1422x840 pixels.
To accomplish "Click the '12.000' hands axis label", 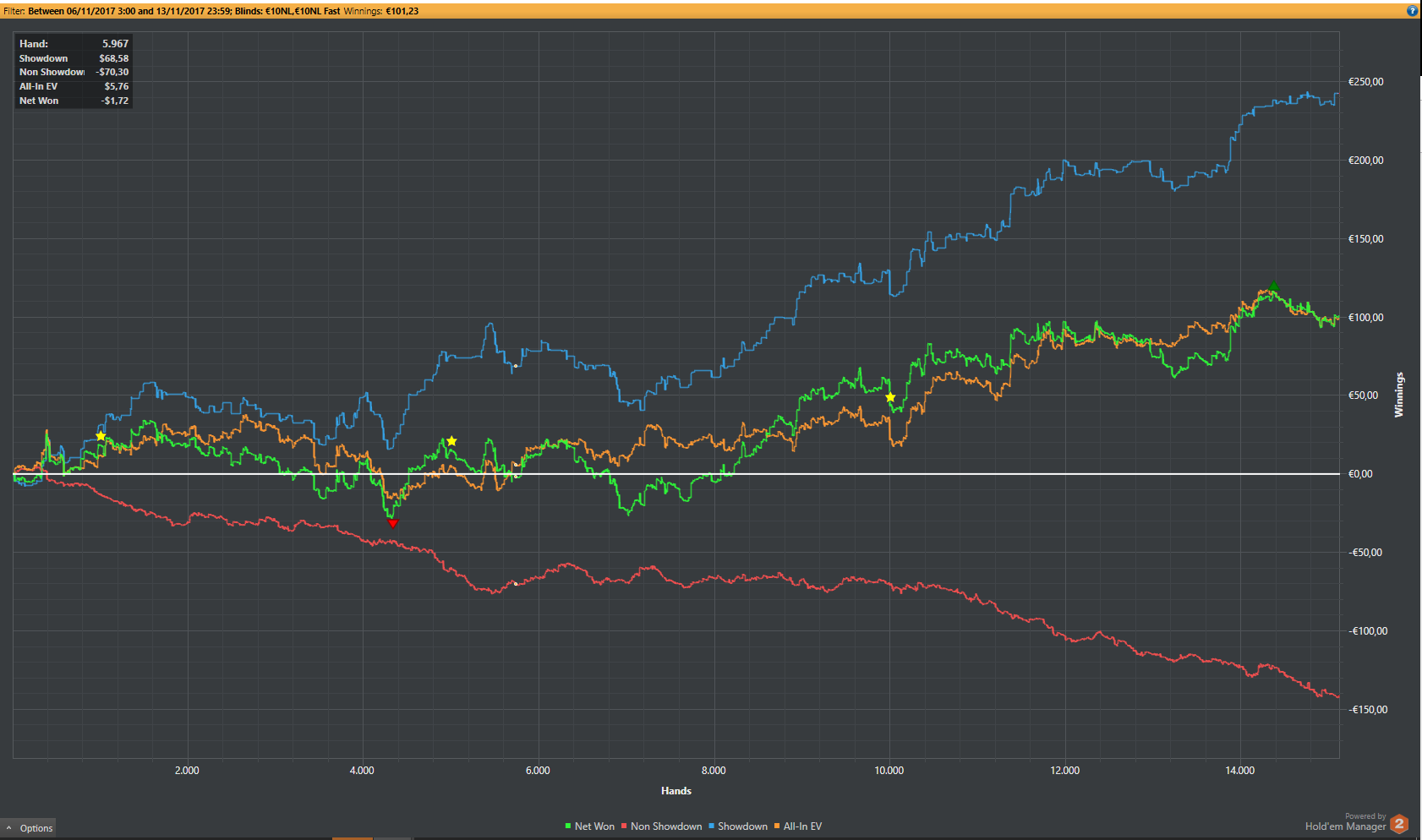I will [x=1065, y=770].
